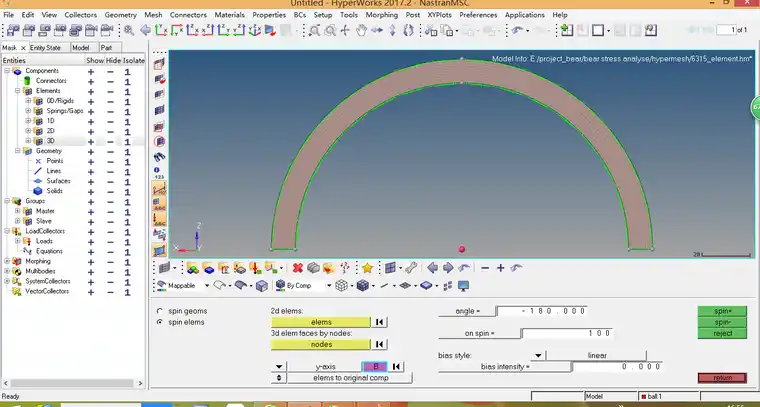The image size is (760, 407).
Task: Hide the Solids row with minus
Action: coord(111,192)
